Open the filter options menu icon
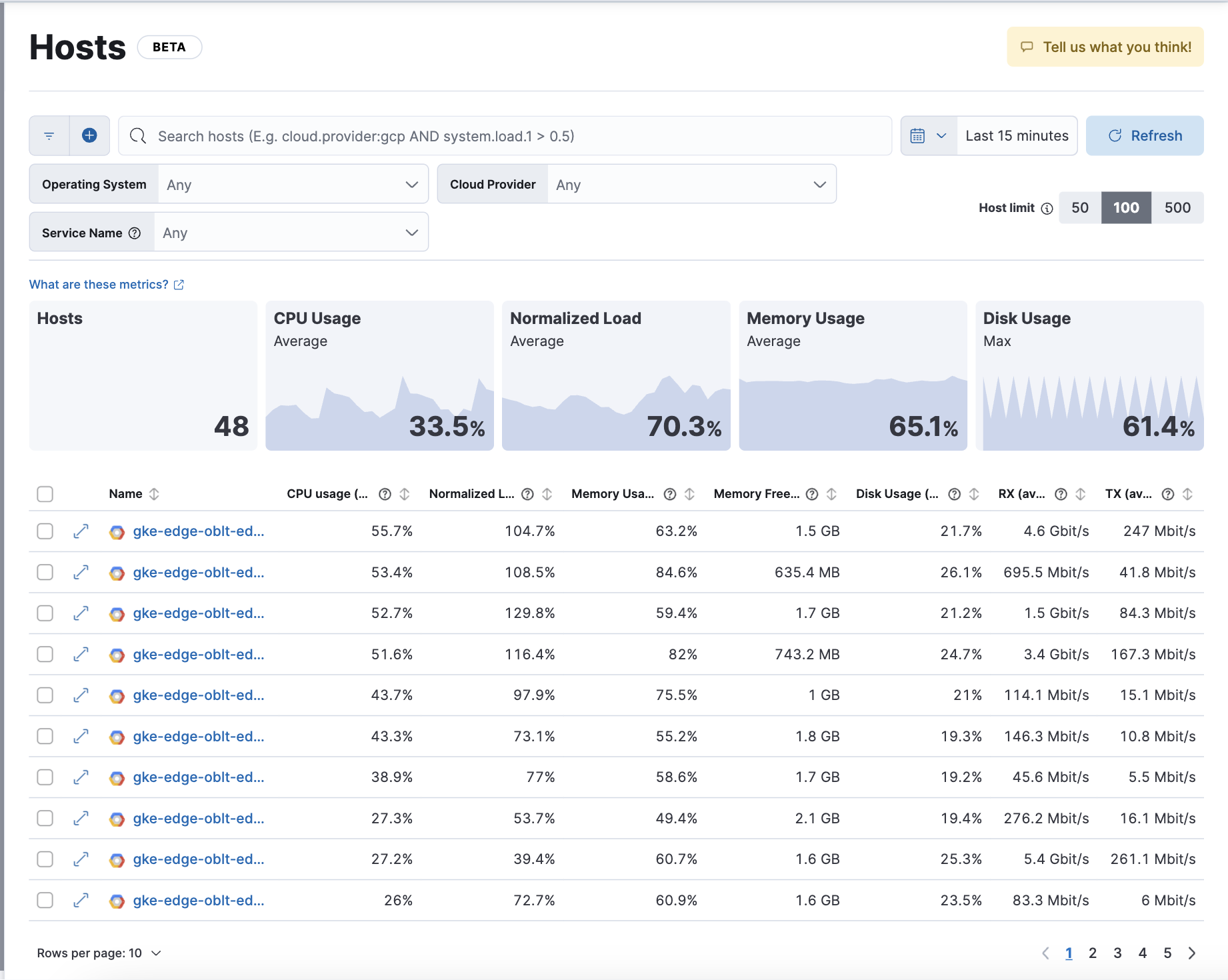Screen dimensions: 1228x980 point(49,136)
